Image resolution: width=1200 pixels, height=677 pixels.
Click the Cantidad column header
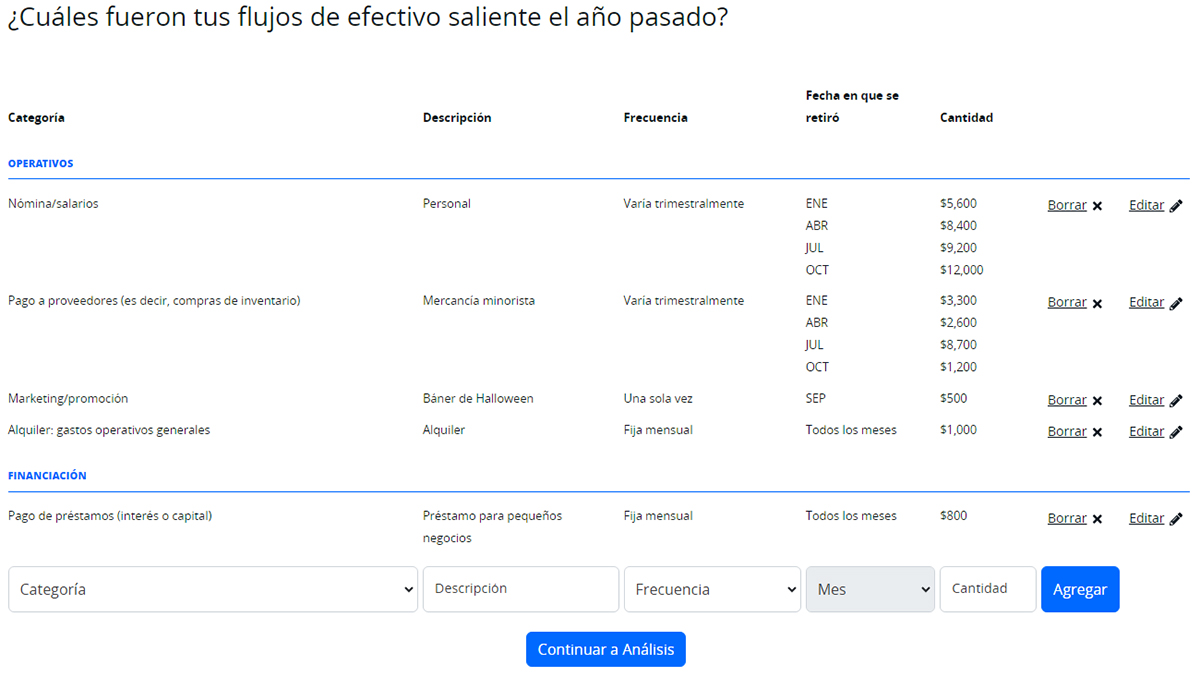tap(967, 118)
